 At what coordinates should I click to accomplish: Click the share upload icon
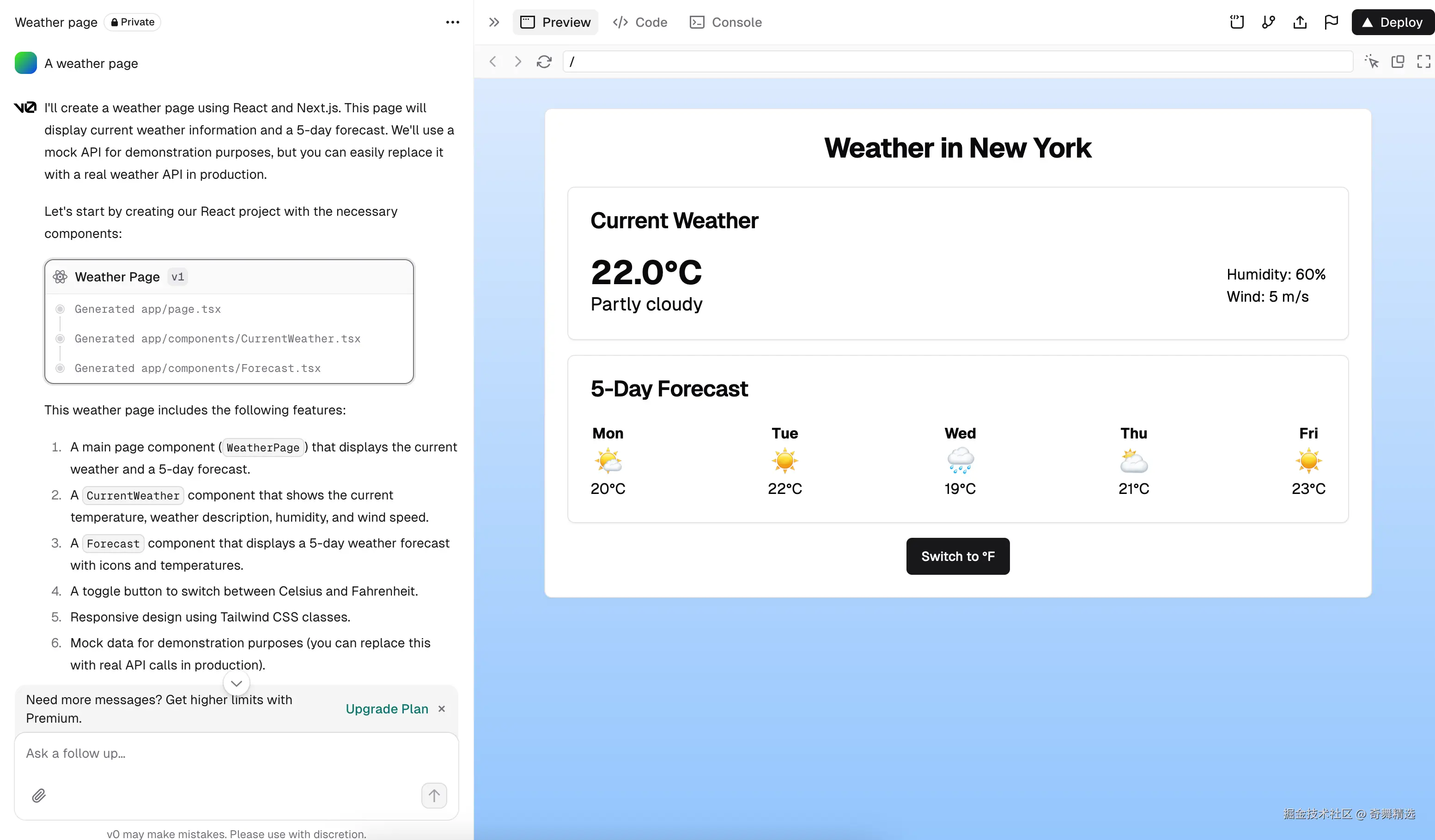point(1300,22)
